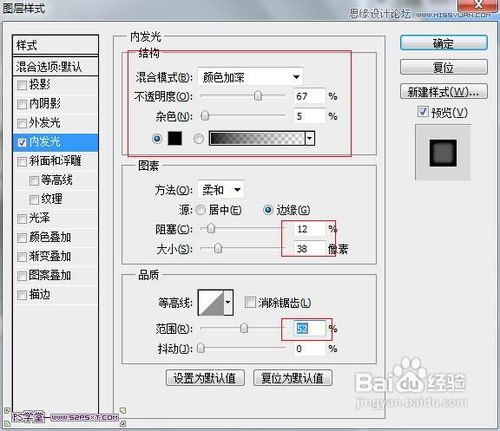Enable the 光泽 satin checkbox

(22, 219)
